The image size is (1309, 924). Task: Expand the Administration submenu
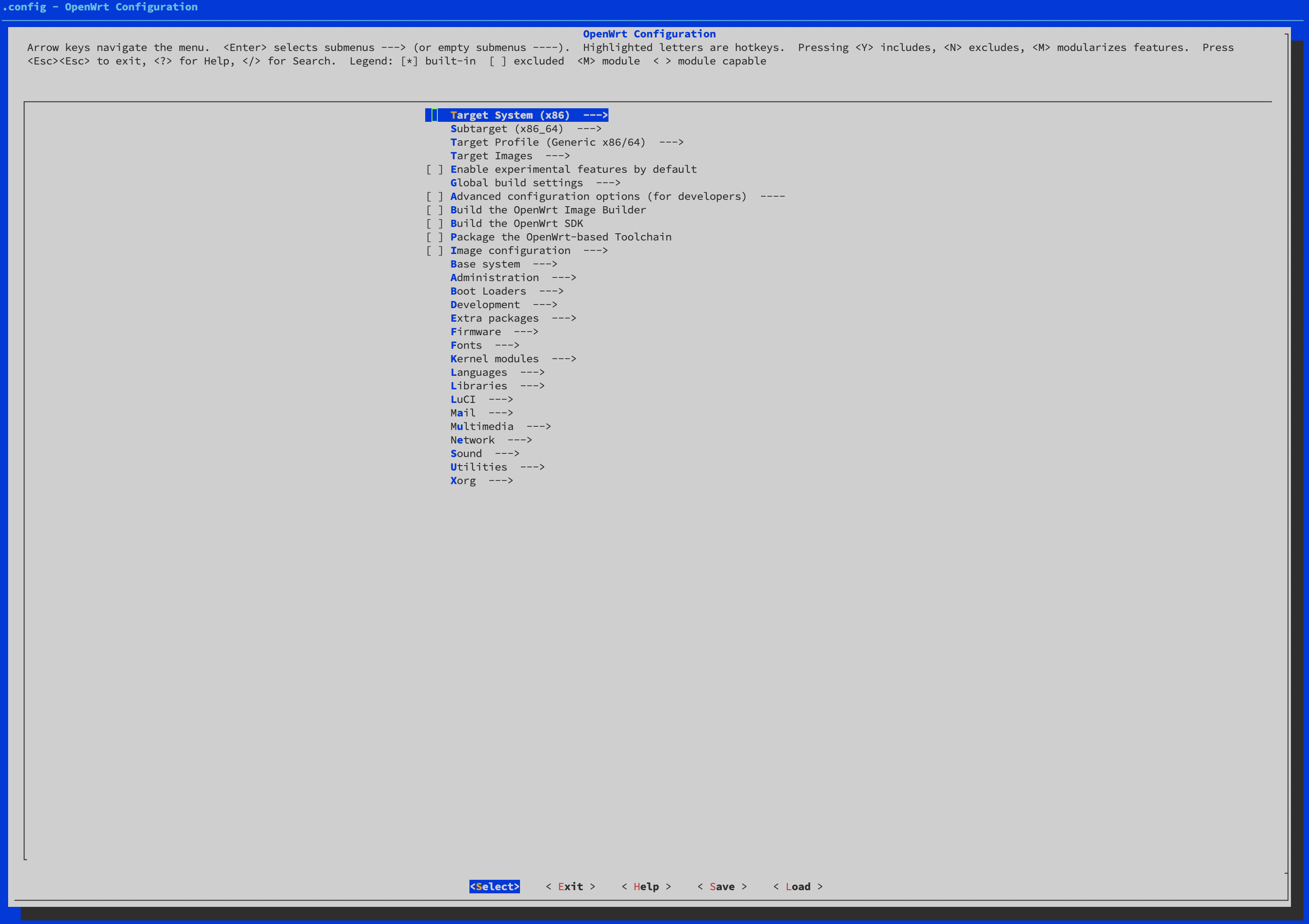(513, 277)
